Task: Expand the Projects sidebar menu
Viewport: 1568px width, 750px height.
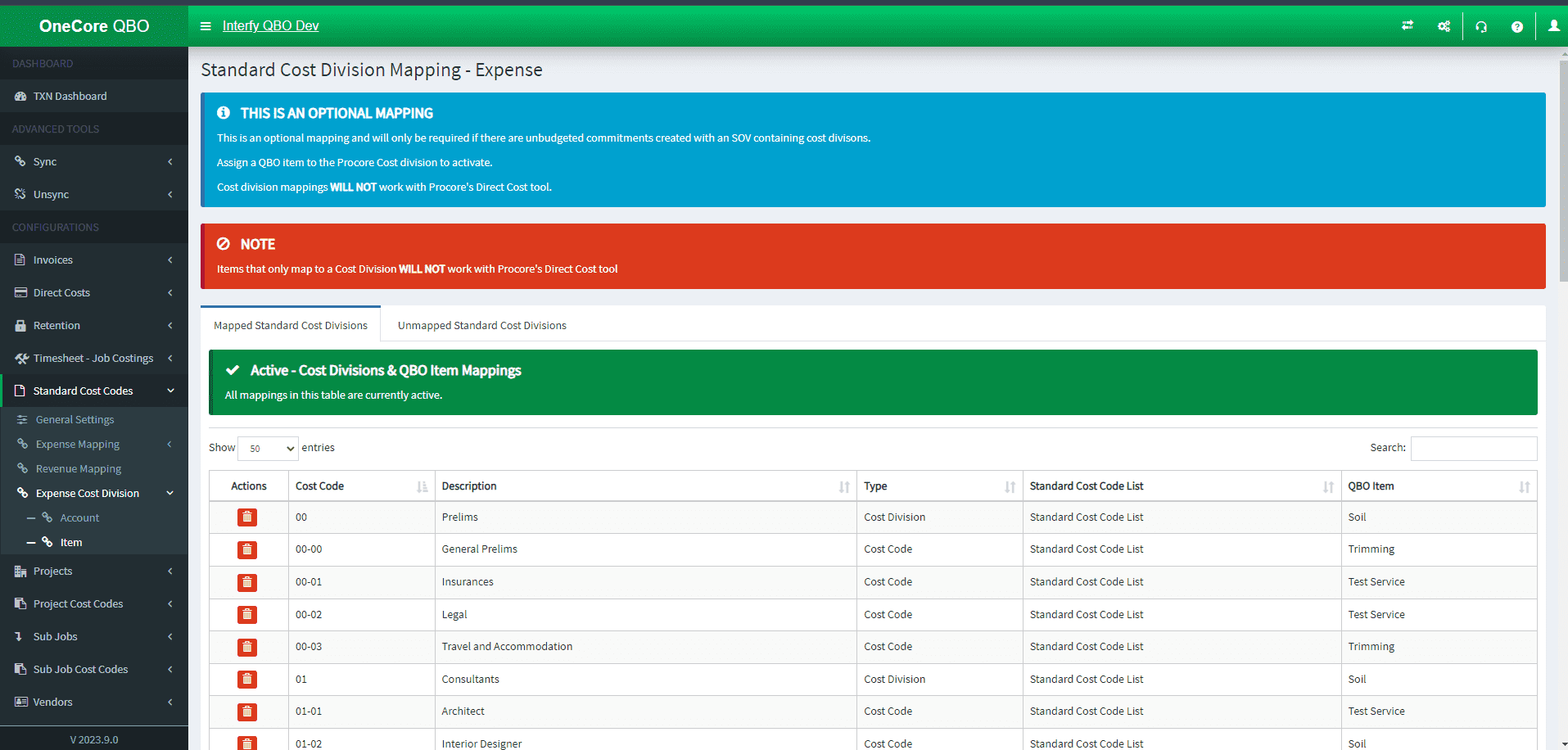Action: [x=93, y=572]
